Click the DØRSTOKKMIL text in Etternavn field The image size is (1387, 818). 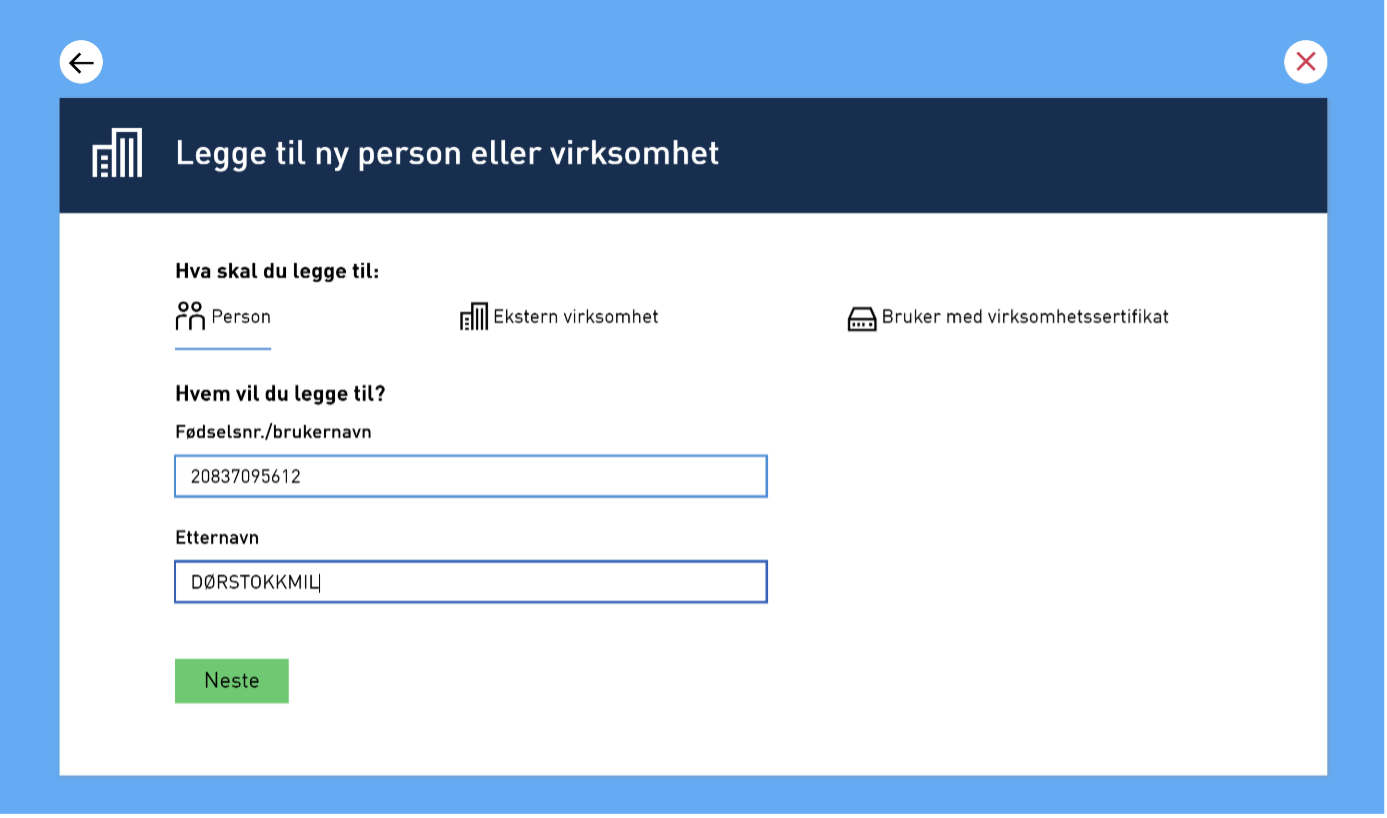pos(250,581)
